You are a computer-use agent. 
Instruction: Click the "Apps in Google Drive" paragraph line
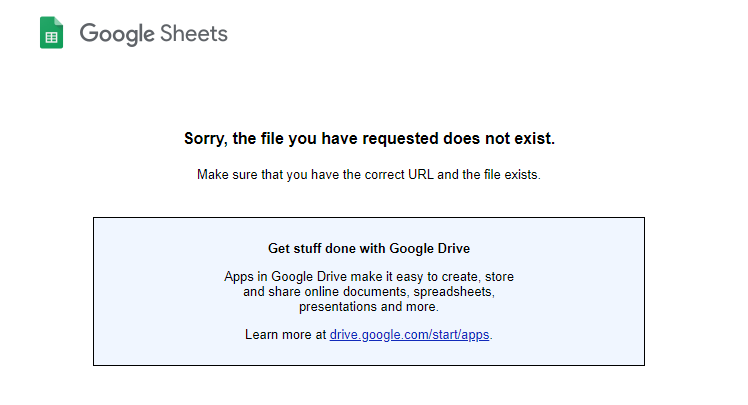point(369,276)
